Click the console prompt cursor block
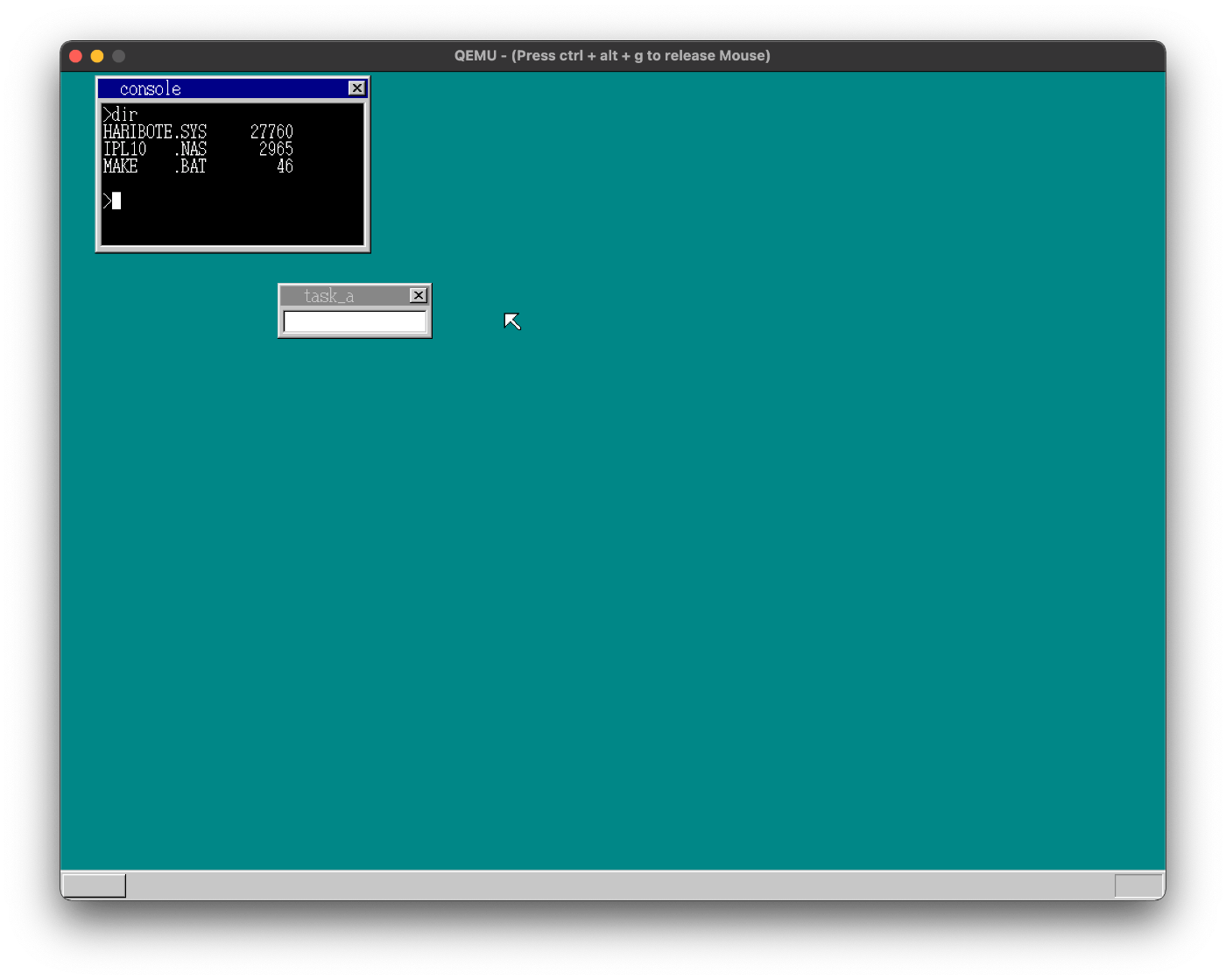The height and width of the screenshot is (980, 1226). (116, 201)
